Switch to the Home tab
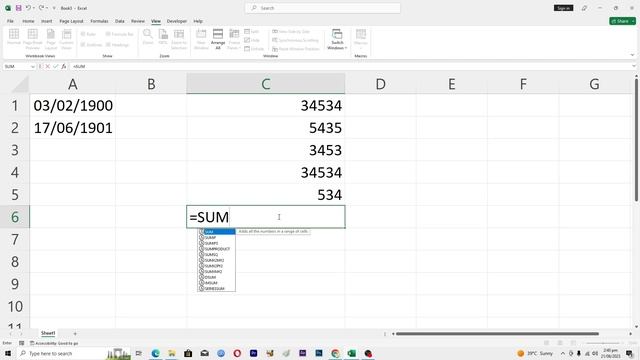Image resolution: width=640 pixels, height=360 pixels. tap(28, 21)
